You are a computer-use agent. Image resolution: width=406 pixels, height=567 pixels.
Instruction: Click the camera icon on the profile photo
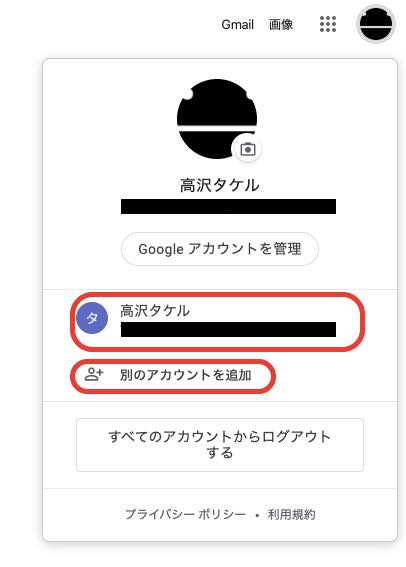click(x=248, y=149)
